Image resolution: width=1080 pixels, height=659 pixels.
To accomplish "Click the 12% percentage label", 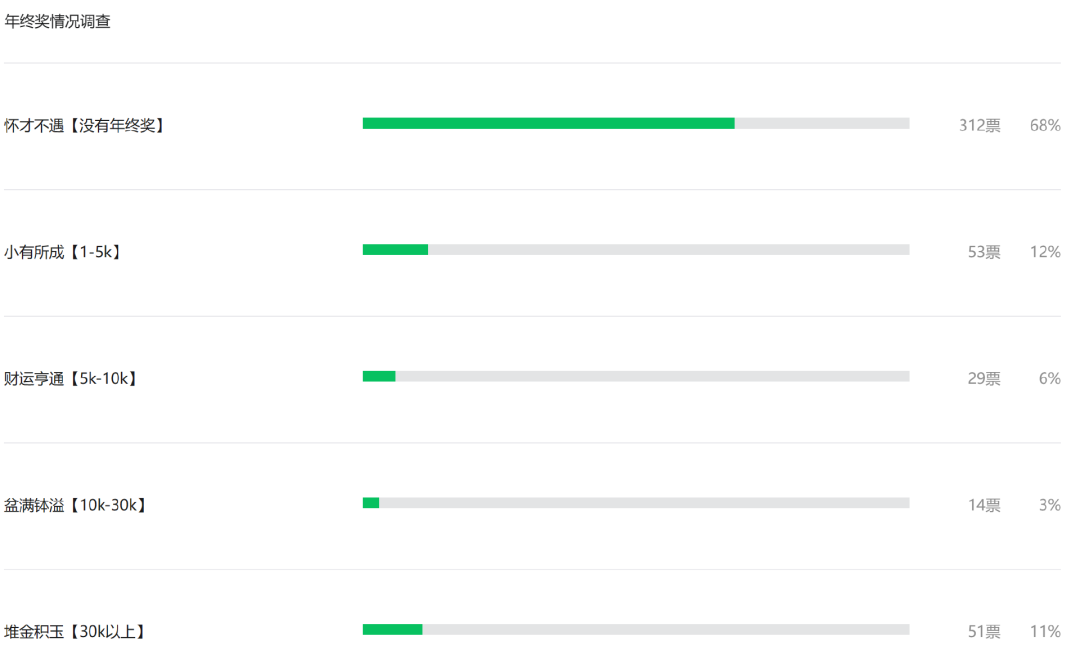I will pyautogui.click(x=1045, y=252).
